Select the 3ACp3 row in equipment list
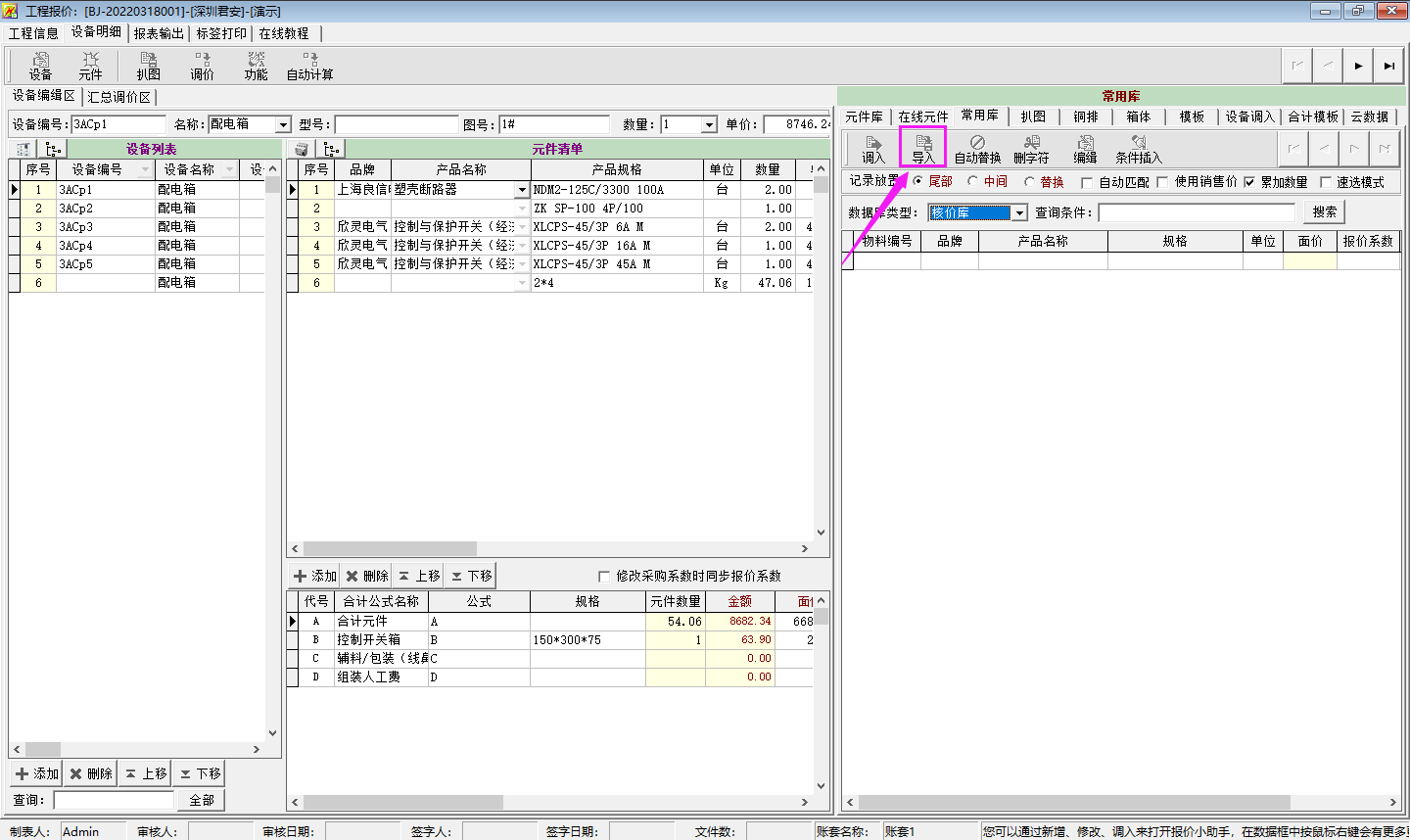 coord(137,227)
